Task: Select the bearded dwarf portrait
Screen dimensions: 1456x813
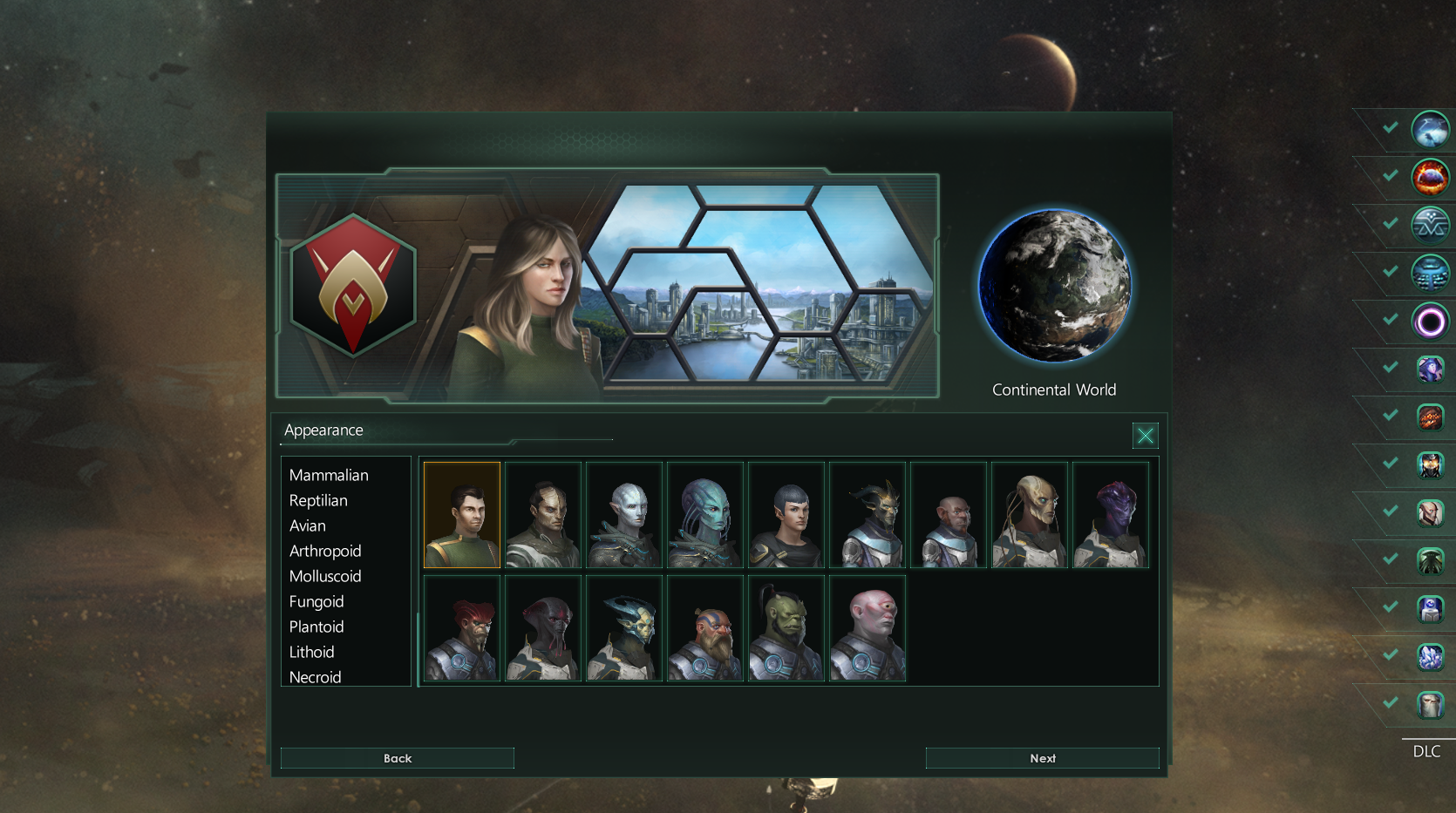Action: point(705,628)
